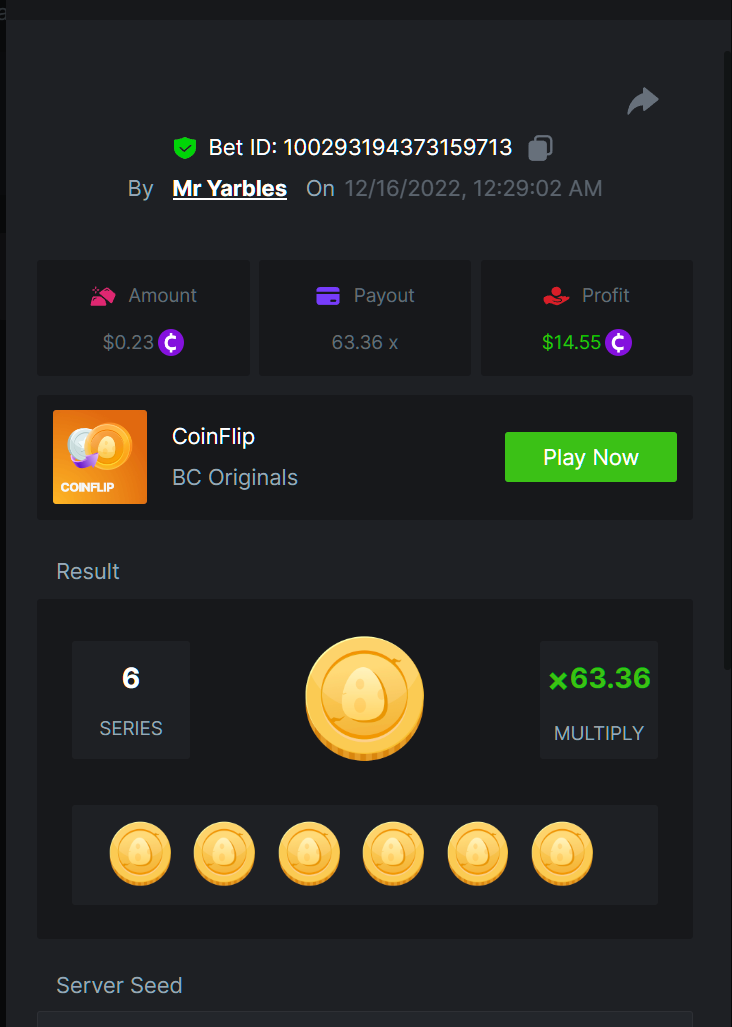Click the pink Amount icon
Image resolution: width=732 pixels, height=1027 pixels.
(103, 296)
